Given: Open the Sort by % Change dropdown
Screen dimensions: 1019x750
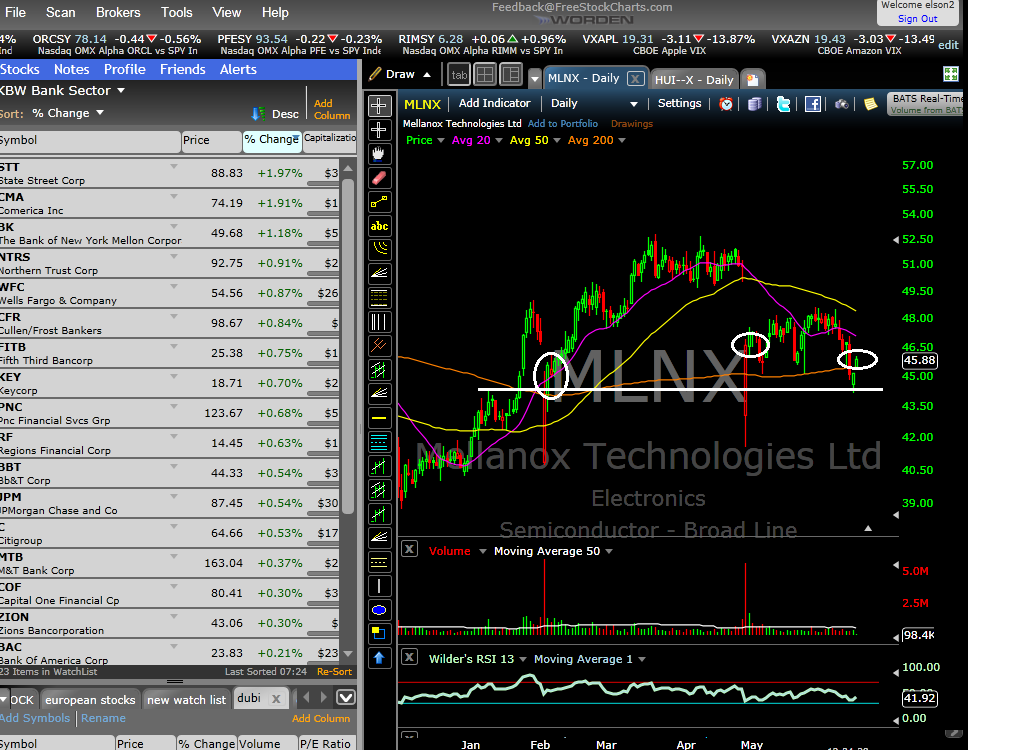Looking at the screenshot, I should click(x=100, y=112).
